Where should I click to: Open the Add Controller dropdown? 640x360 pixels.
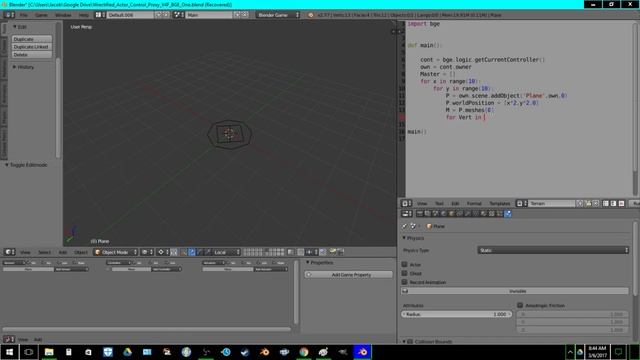[167, 269]
